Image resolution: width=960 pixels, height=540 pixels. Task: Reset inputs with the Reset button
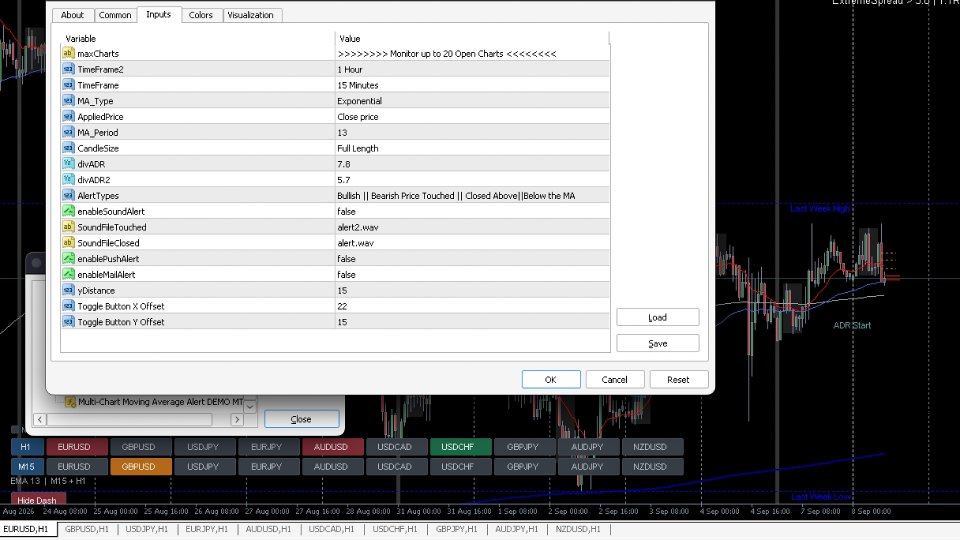[x=678, y=380]
